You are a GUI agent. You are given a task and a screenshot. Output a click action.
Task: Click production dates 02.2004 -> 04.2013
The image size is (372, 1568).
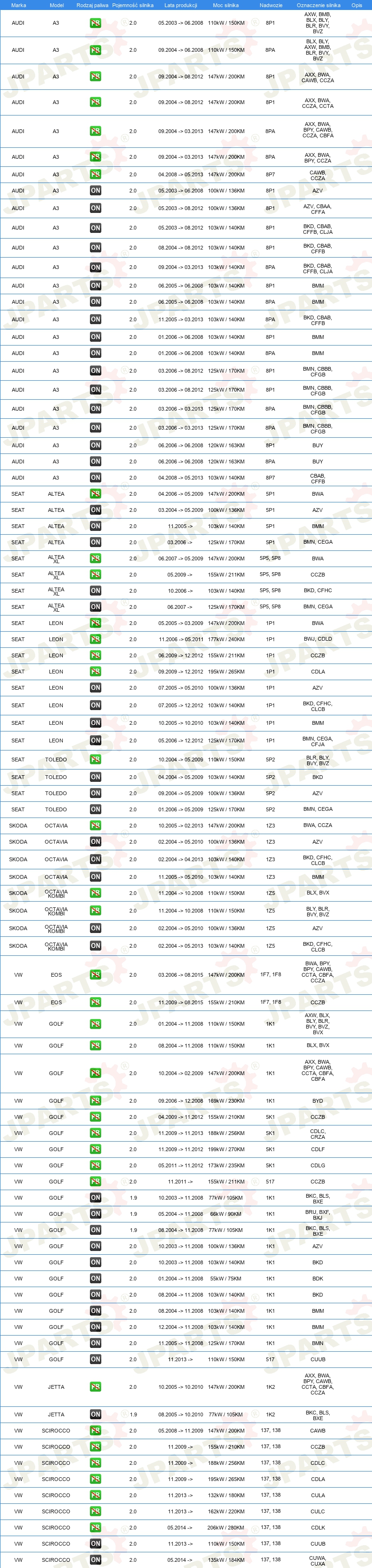181,859
